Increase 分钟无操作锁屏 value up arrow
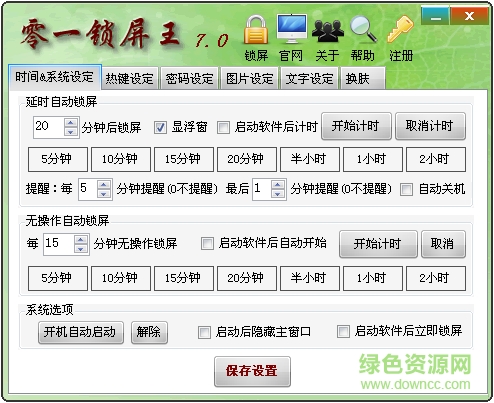 click(81, 240)
